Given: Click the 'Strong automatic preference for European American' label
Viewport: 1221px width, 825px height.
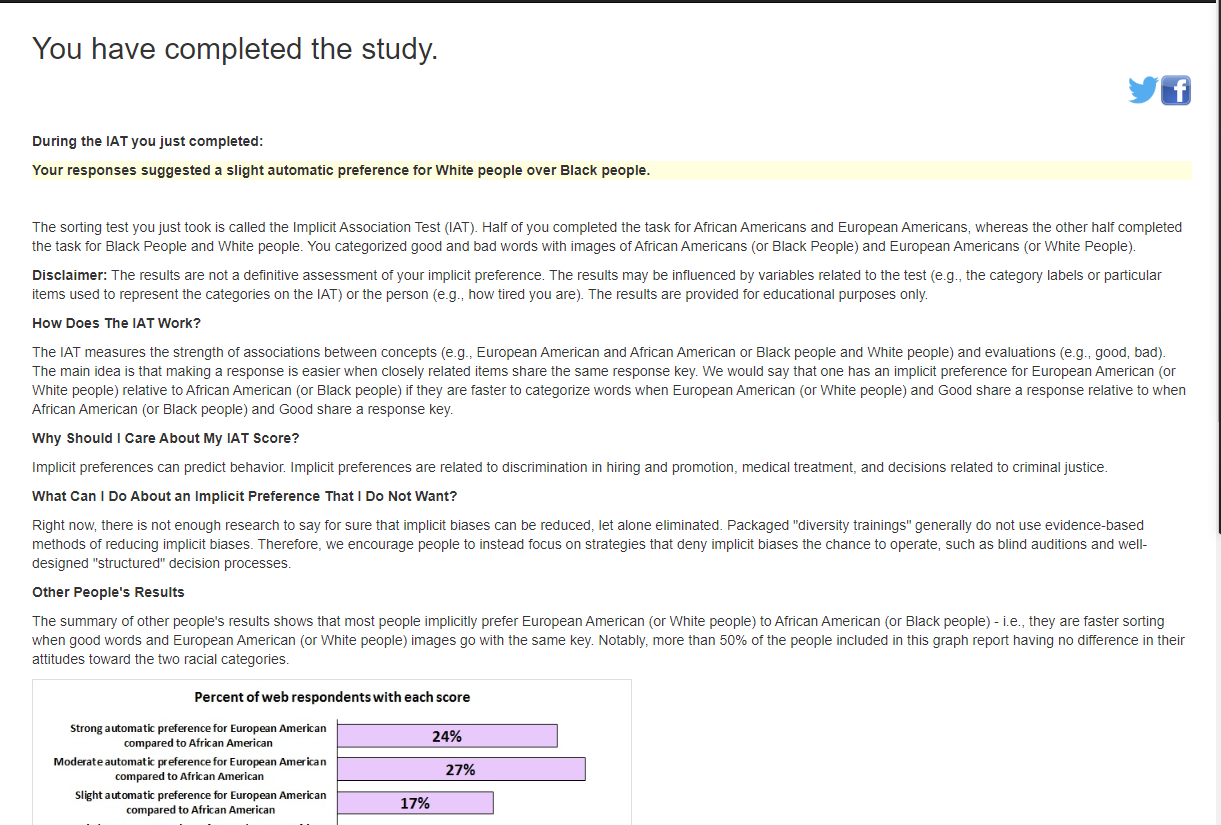Looking at the screenshot, I should tap(198, 735).
